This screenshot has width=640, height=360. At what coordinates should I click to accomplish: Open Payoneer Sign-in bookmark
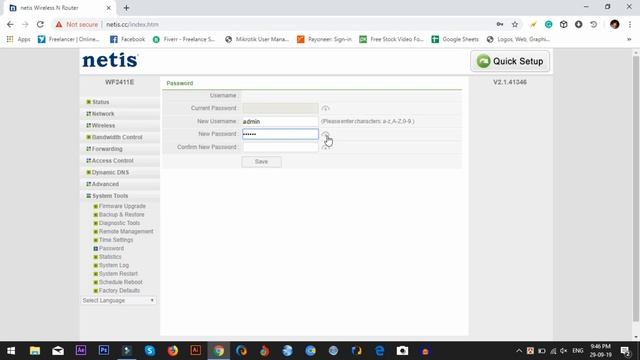tap(324, 39)
